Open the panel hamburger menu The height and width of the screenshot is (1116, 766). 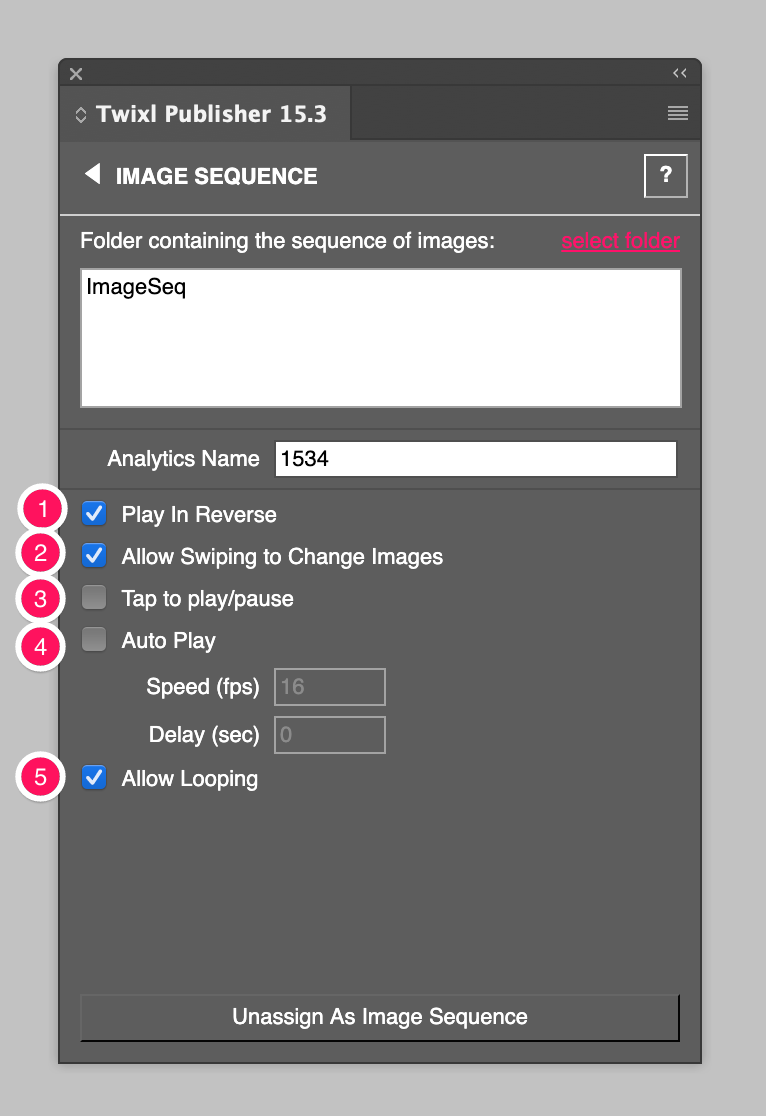[x=678, y=113]
